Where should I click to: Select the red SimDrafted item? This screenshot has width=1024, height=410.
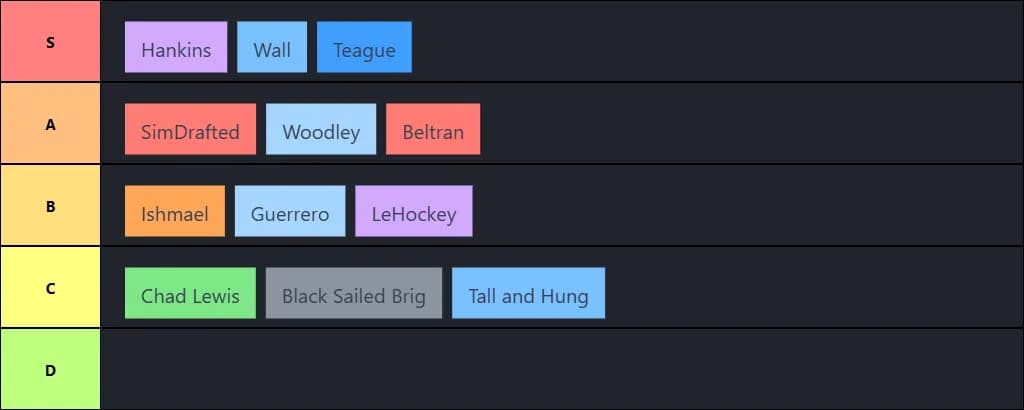pyautogui.click(x=190, y=129)
